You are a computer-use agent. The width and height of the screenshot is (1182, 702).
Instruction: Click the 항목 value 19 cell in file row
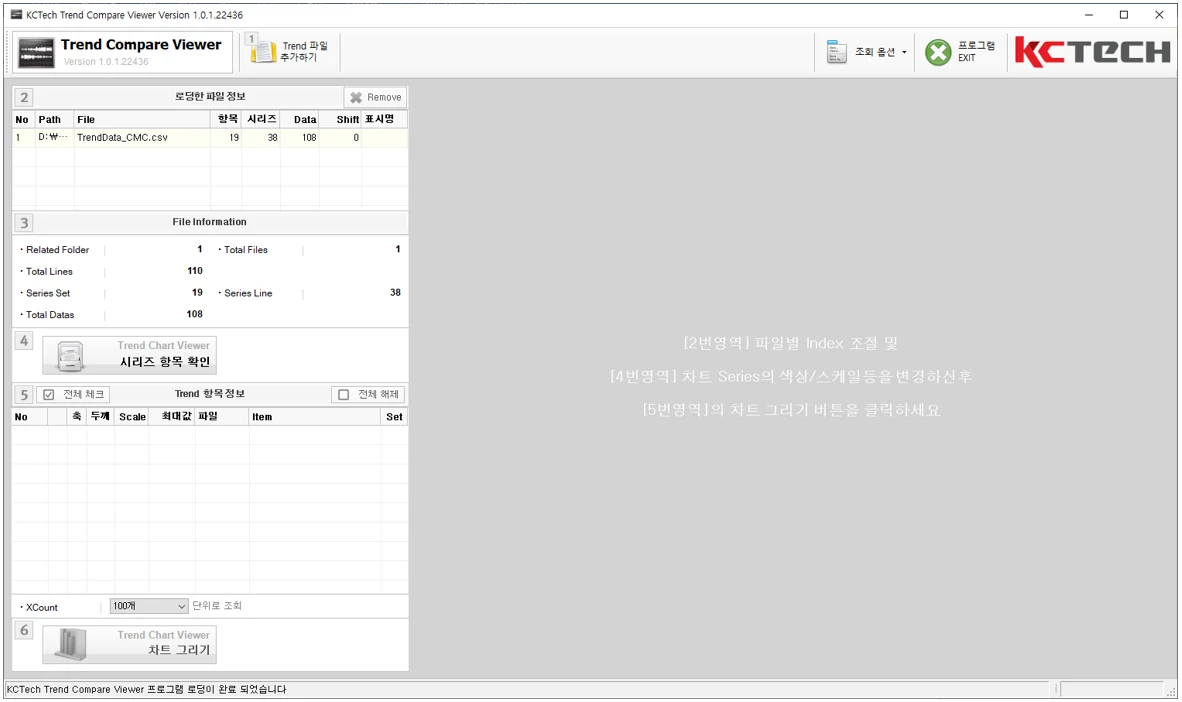tap(226, 138)
